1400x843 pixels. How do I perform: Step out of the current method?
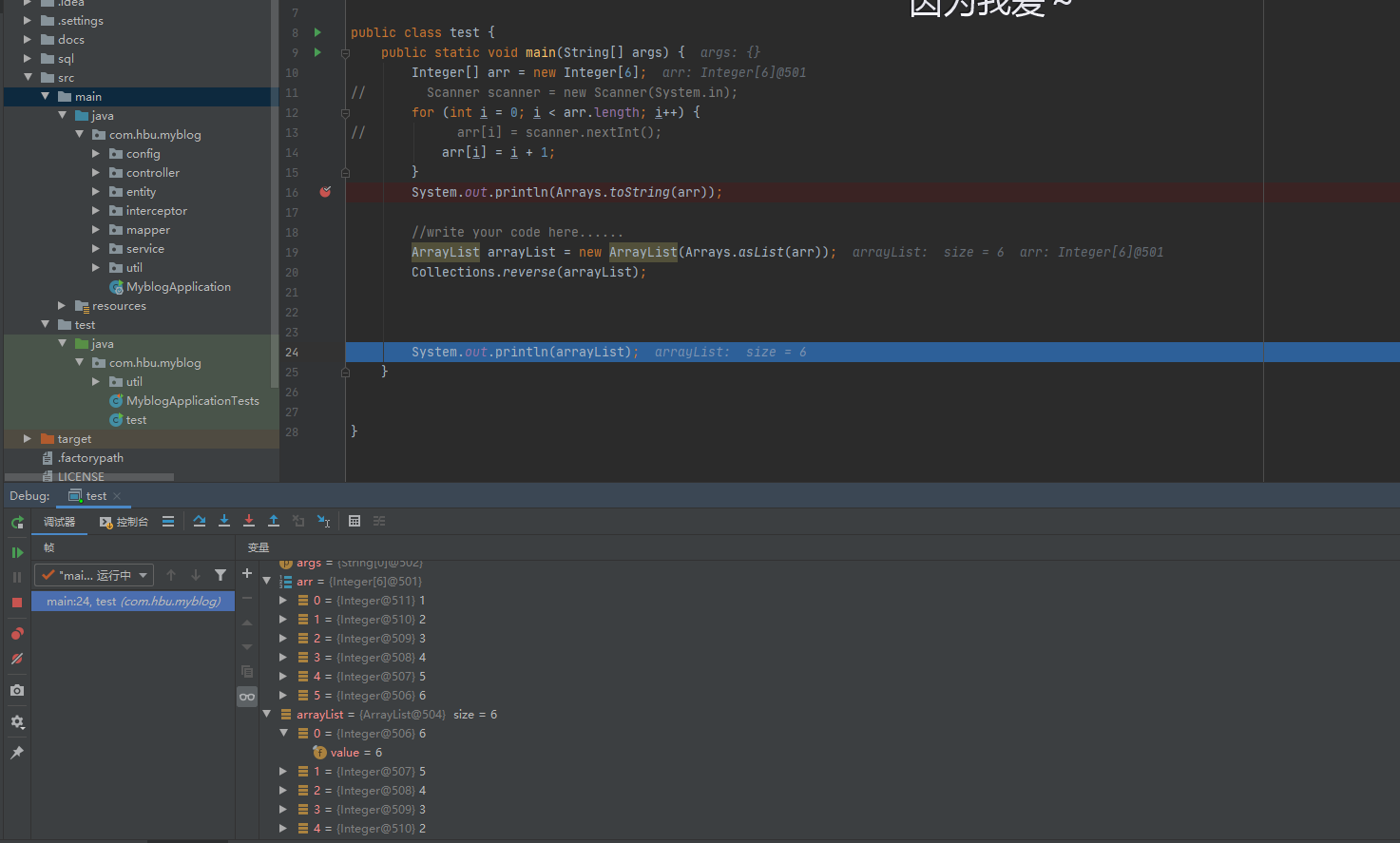coord(274,521)
